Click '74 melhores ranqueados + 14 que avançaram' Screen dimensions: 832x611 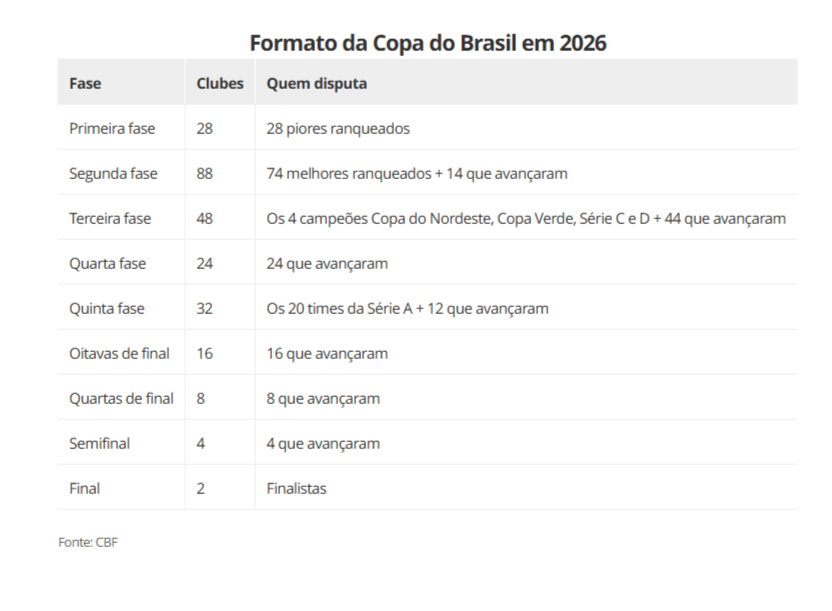pos(417,174)
